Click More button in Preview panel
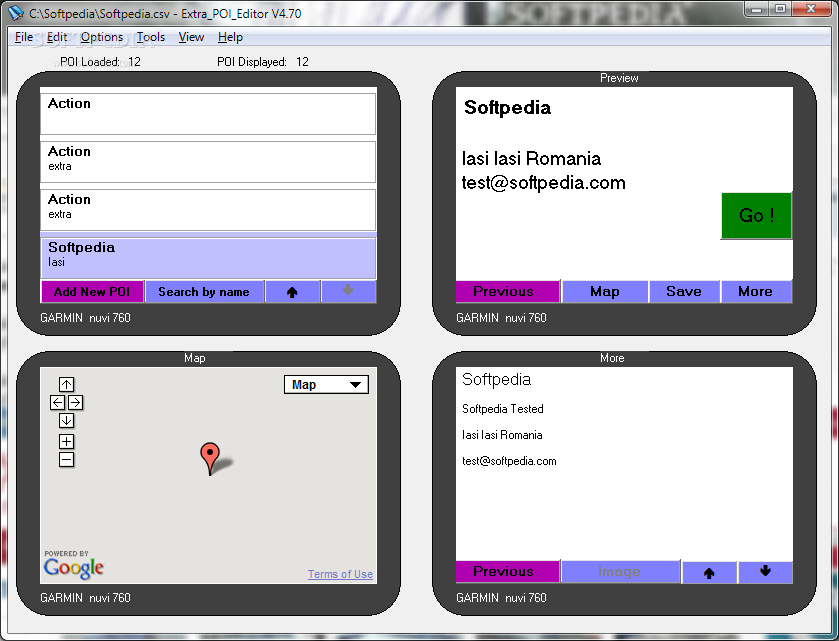This screenshot has width=839, height=641. point(756,292)
